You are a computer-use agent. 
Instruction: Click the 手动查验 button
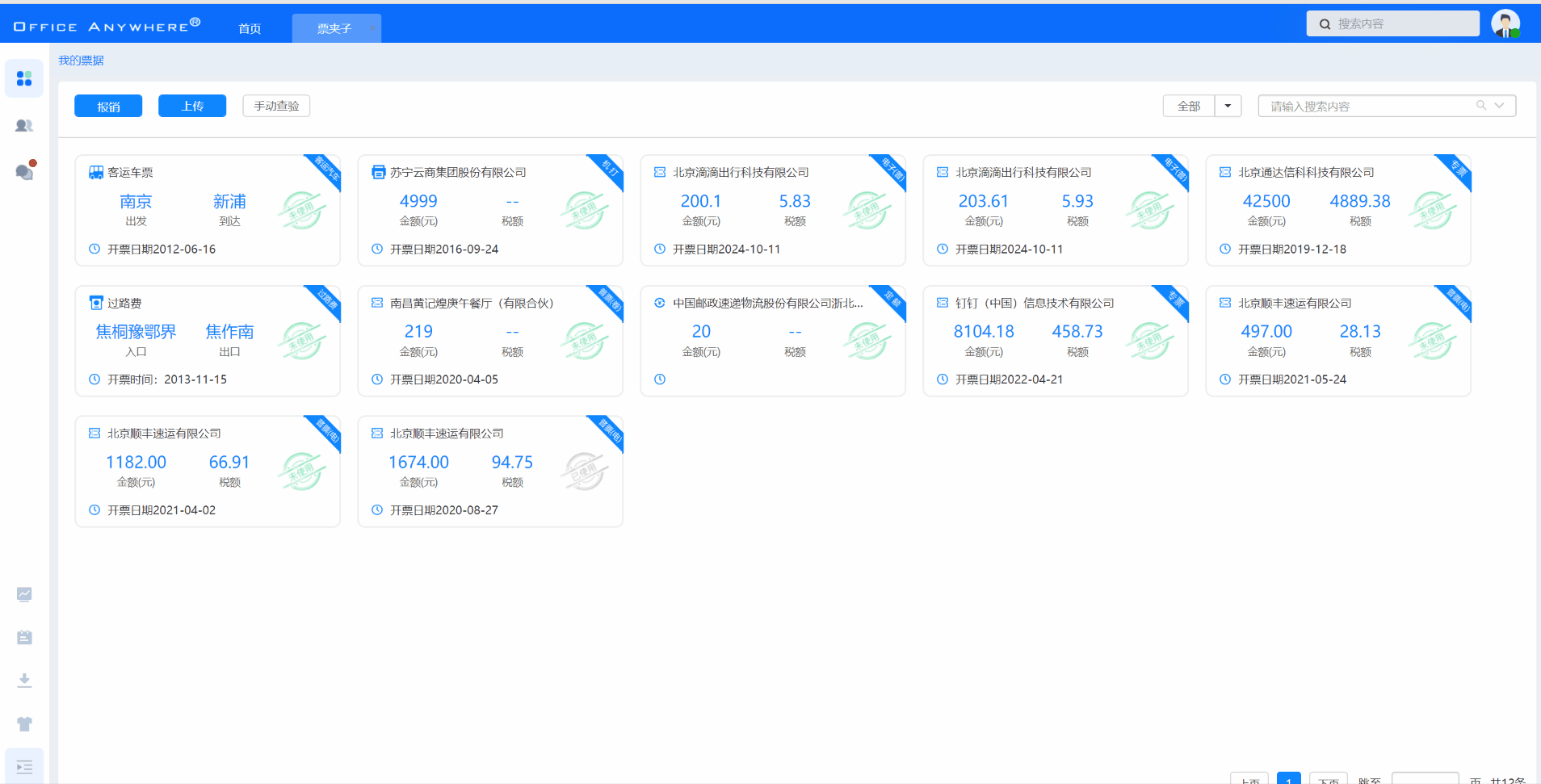coord(276,106)
